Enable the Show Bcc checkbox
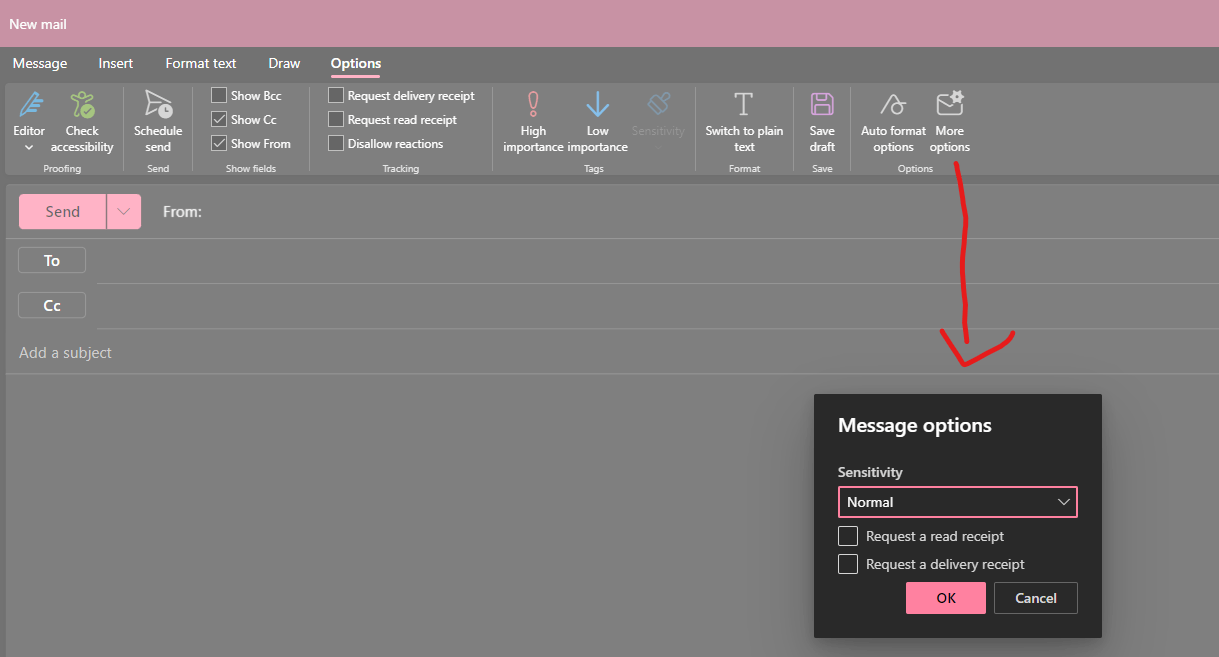The width and height of the screenshot is (1219, 657). tap(218, 95)
